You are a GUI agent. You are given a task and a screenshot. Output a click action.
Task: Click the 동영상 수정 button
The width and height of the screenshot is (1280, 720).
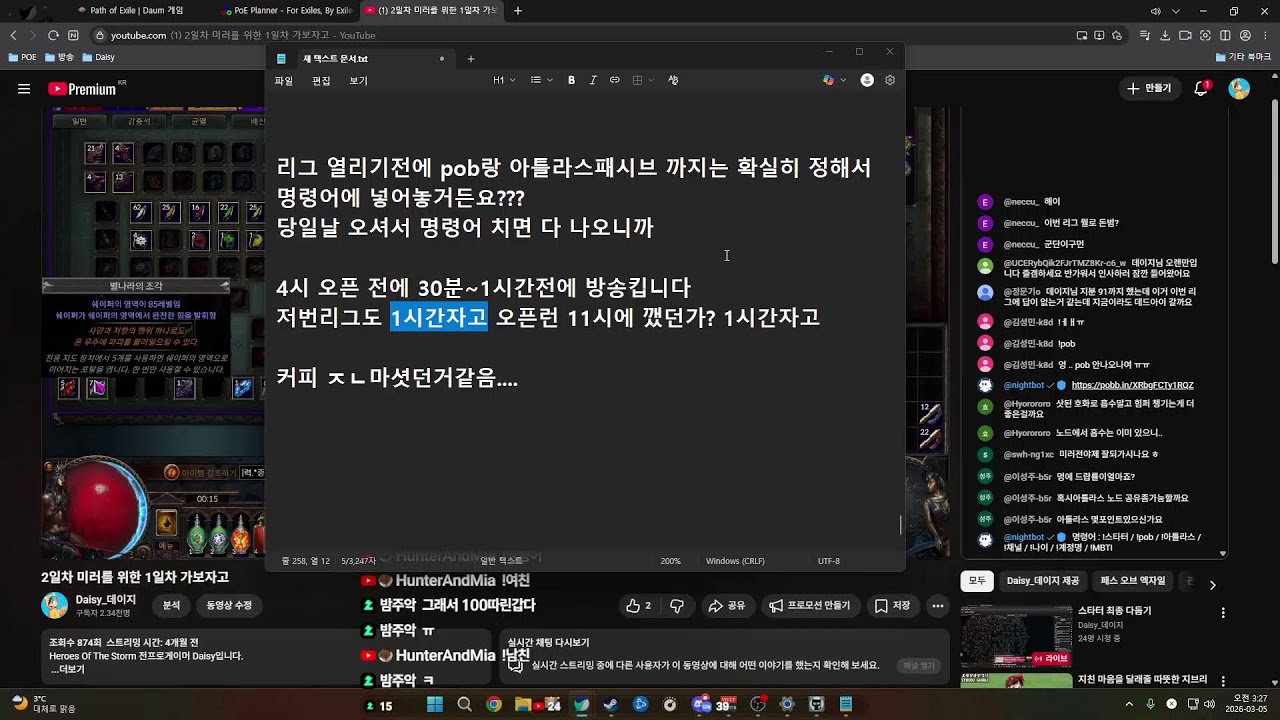click(229, 605)
